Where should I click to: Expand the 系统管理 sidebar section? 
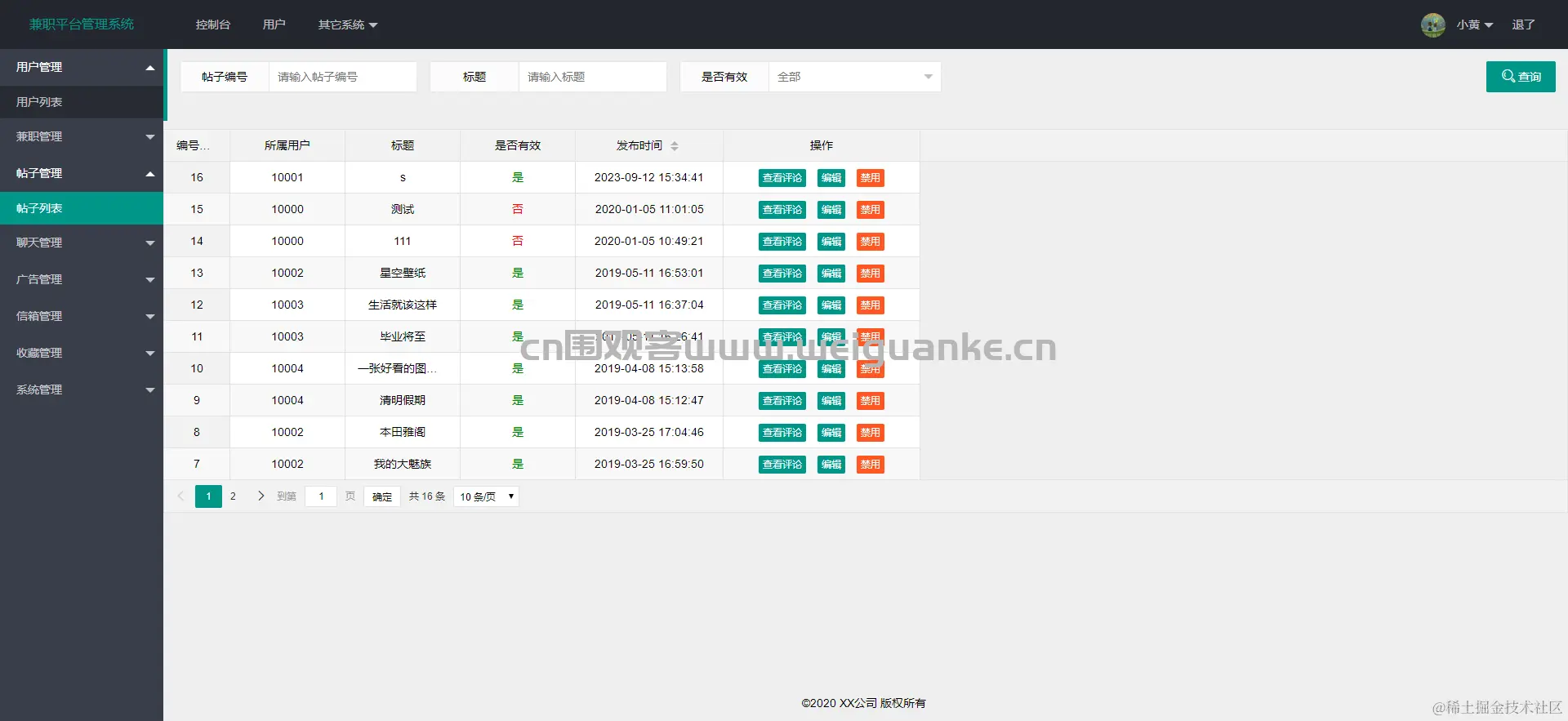(x=82, y=389)
